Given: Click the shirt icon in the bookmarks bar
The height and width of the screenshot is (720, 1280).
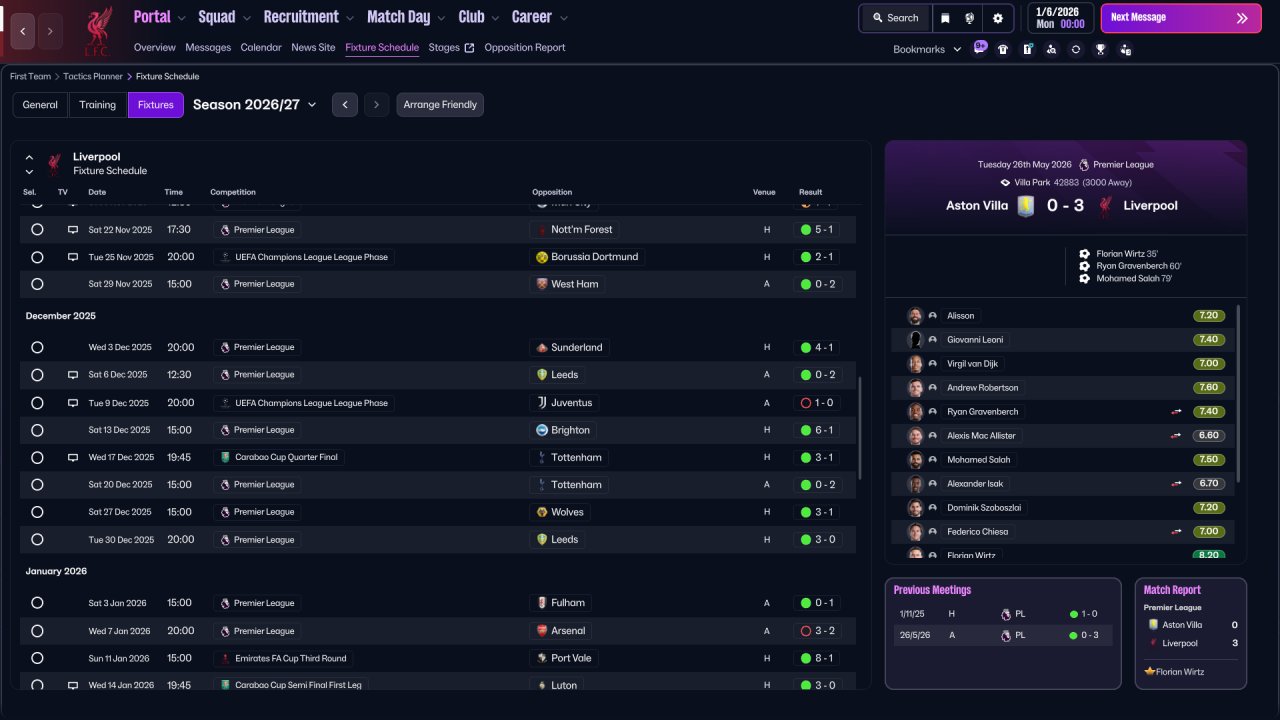Looking at the screenshot, I should pyautogui.click(x=1003, y=49).
